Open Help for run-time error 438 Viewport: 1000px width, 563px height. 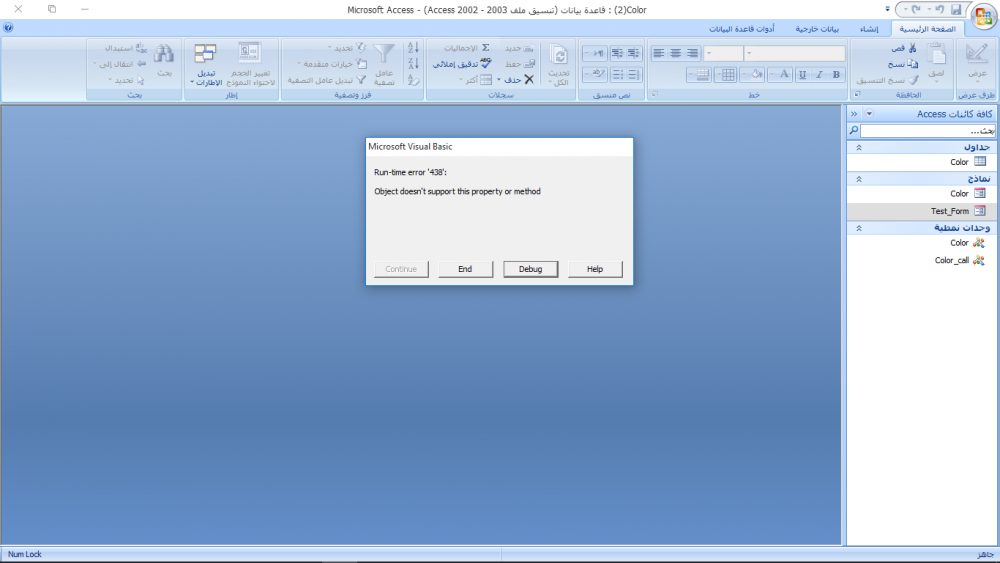594,269
